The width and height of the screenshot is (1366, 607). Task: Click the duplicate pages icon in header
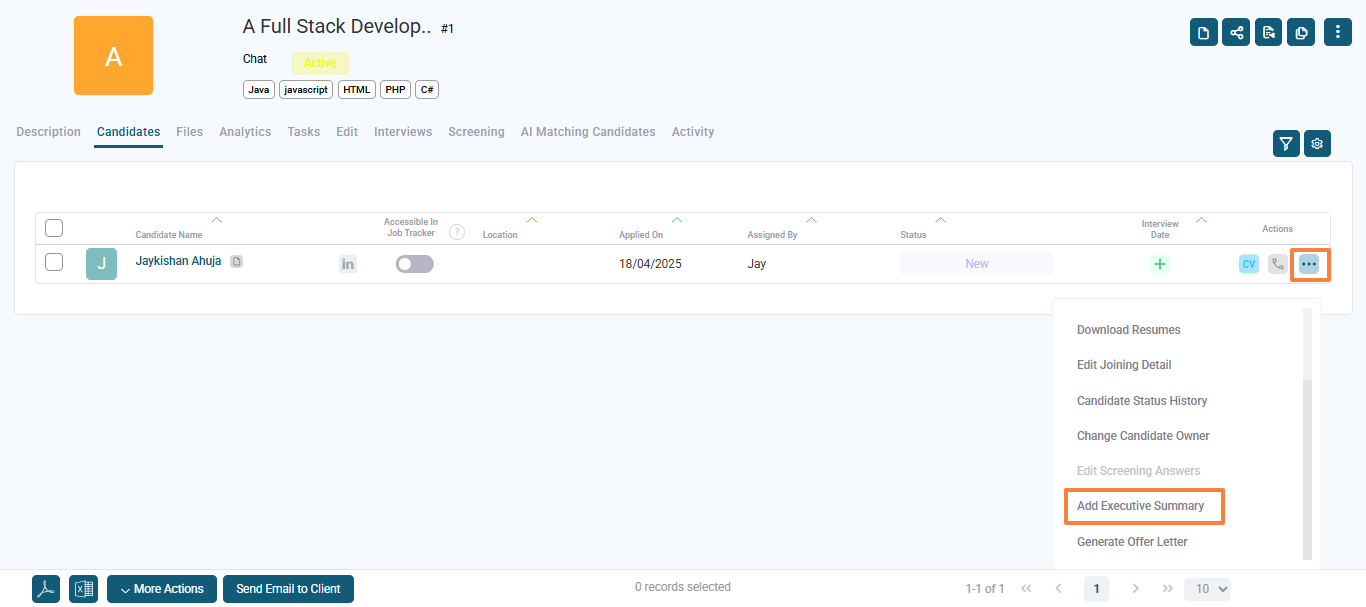pos(1301,32)
